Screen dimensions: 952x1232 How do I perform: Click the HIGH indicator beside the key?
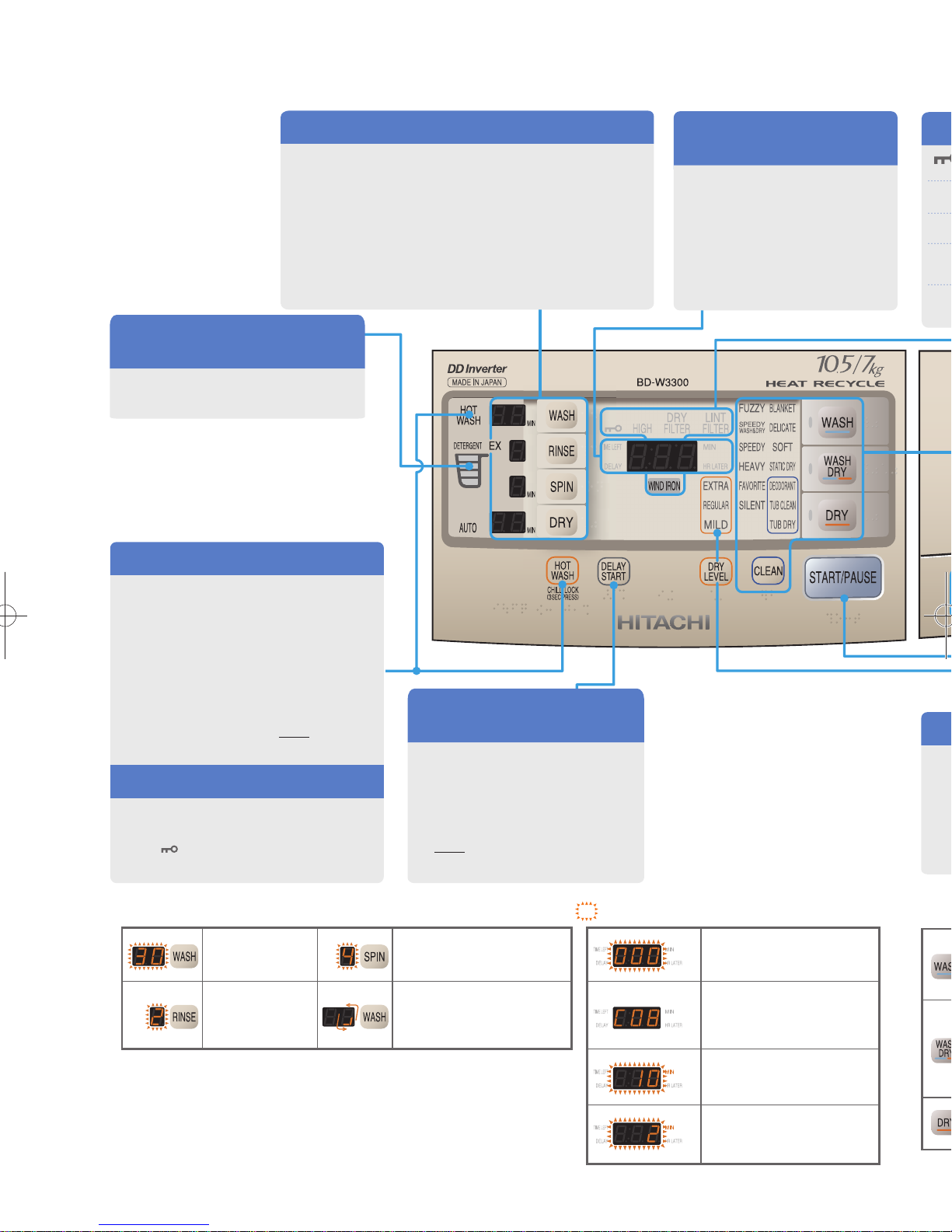(x=642, y=428)
